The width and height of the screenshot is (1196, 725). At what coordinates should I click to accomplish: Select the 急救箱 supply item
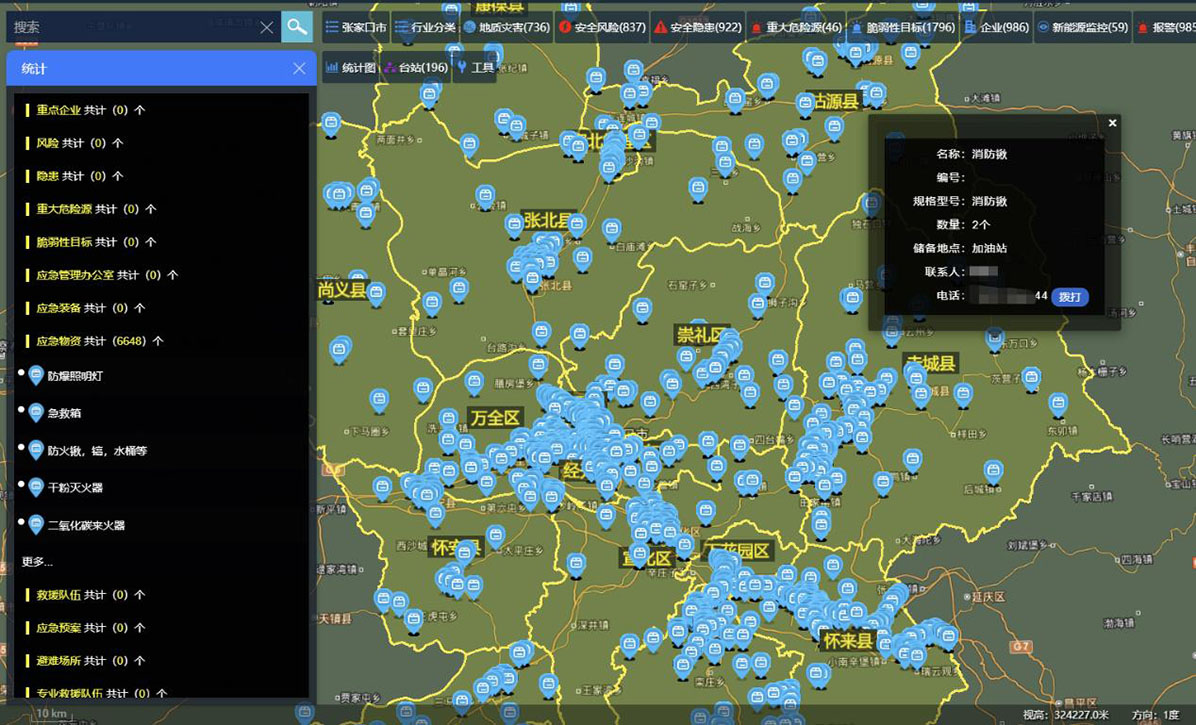[x=64, y=413]
